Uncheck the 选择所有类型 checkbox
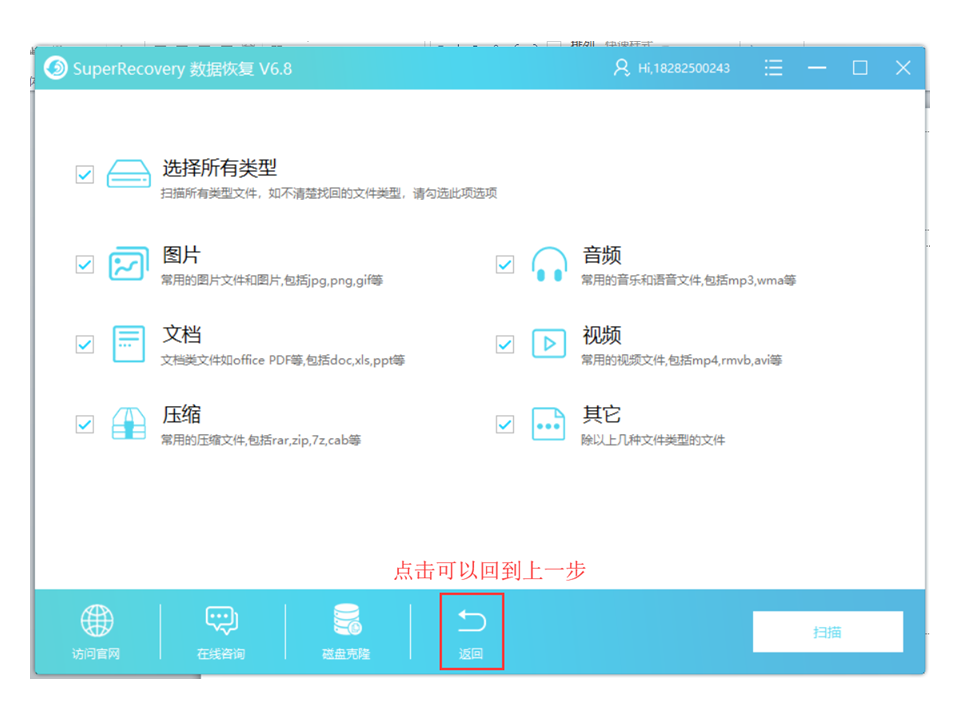The height and width of the screenshot is (720, 960). (84, 174)
